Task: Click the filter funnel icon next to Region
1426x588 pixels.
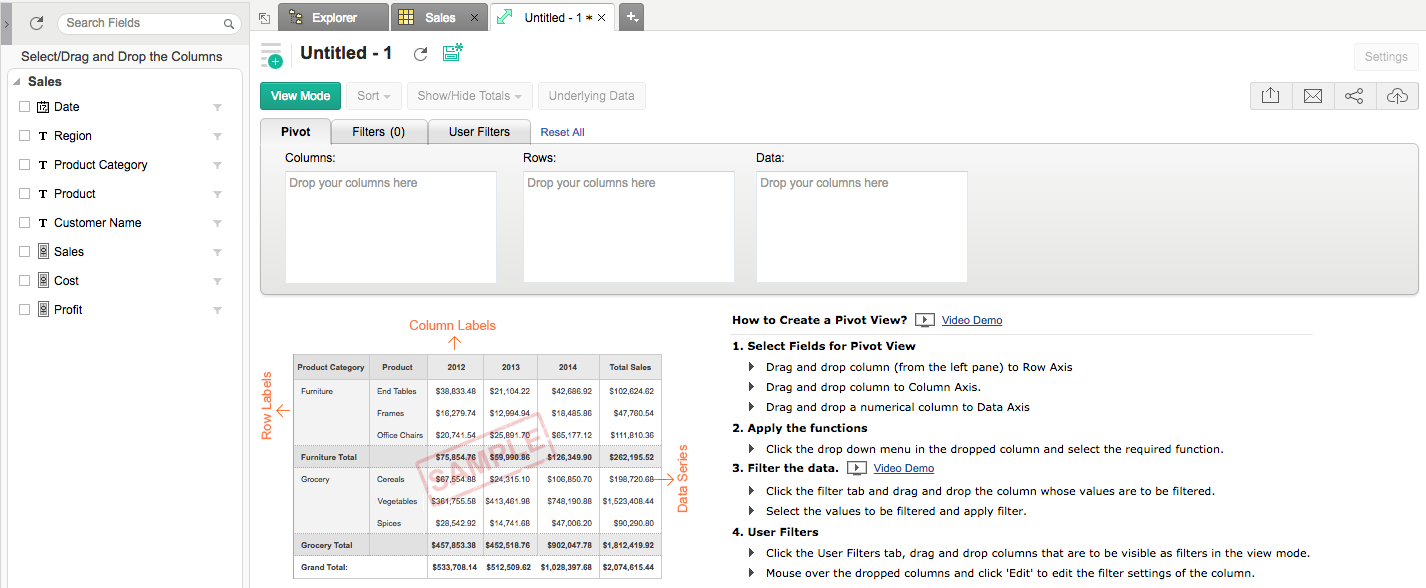Action: [x=217, y=136]
